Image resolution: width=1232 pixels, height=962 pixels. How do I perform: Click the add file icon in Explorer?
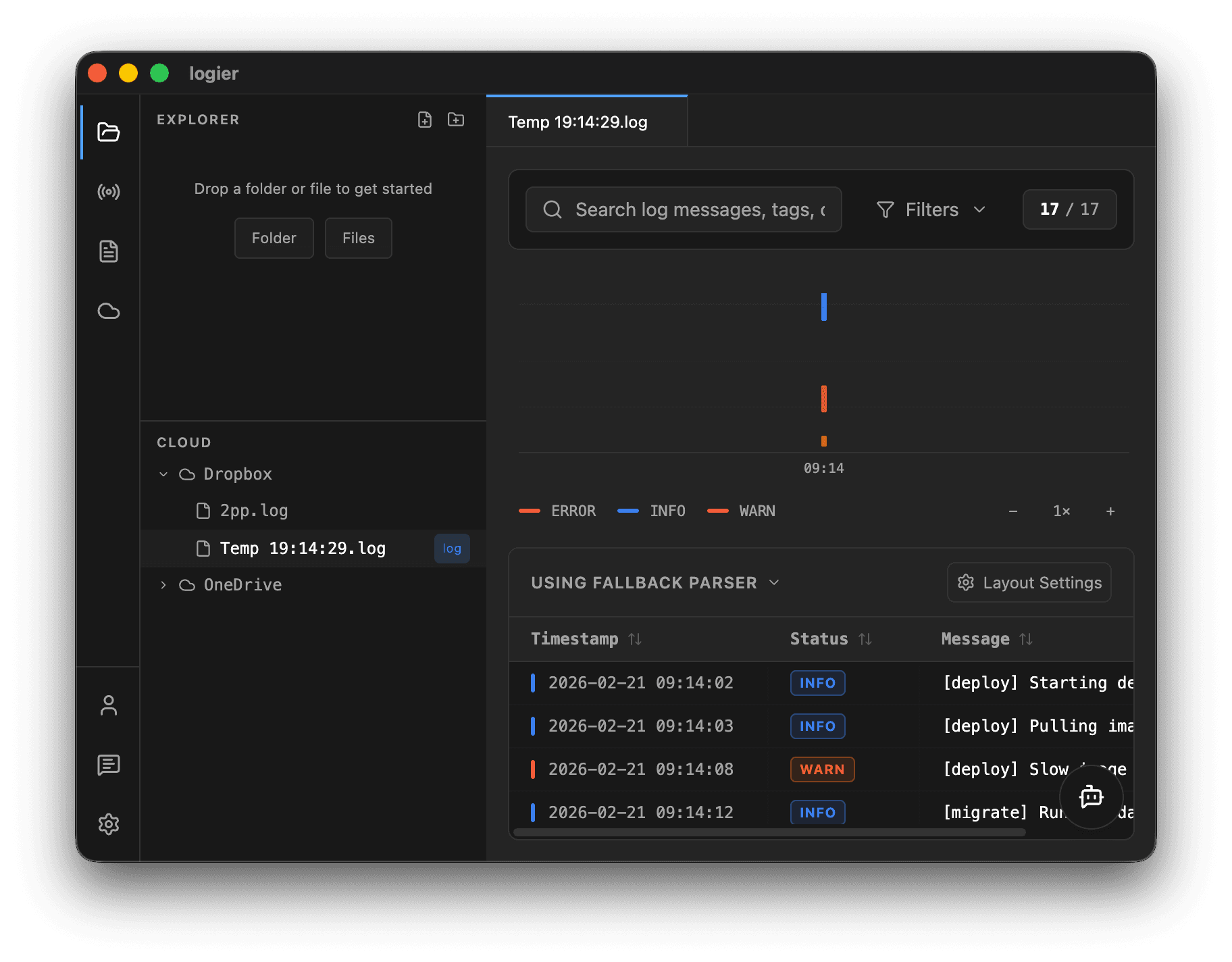tap(425, 120)
